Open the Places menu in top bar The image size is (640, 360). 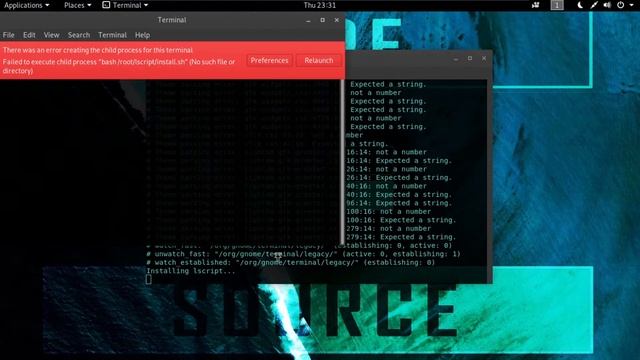tap(77, 5)
